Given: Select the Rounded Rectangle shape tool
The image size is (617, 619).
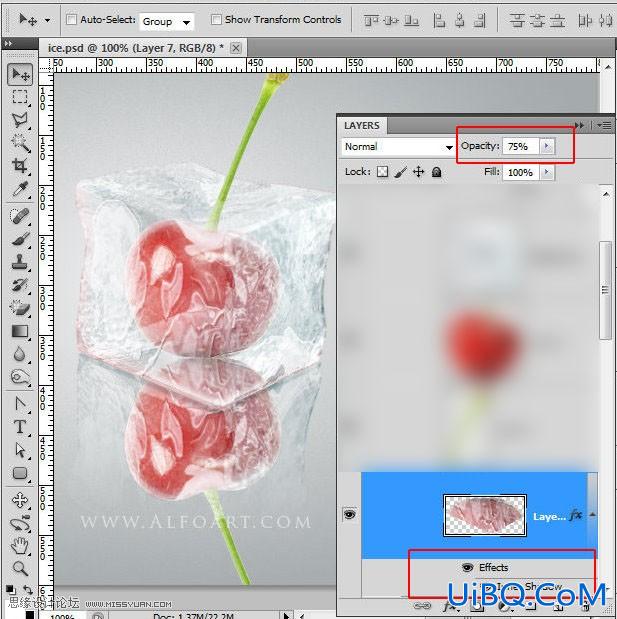Looking at the screenshot, I should point(20,473).
